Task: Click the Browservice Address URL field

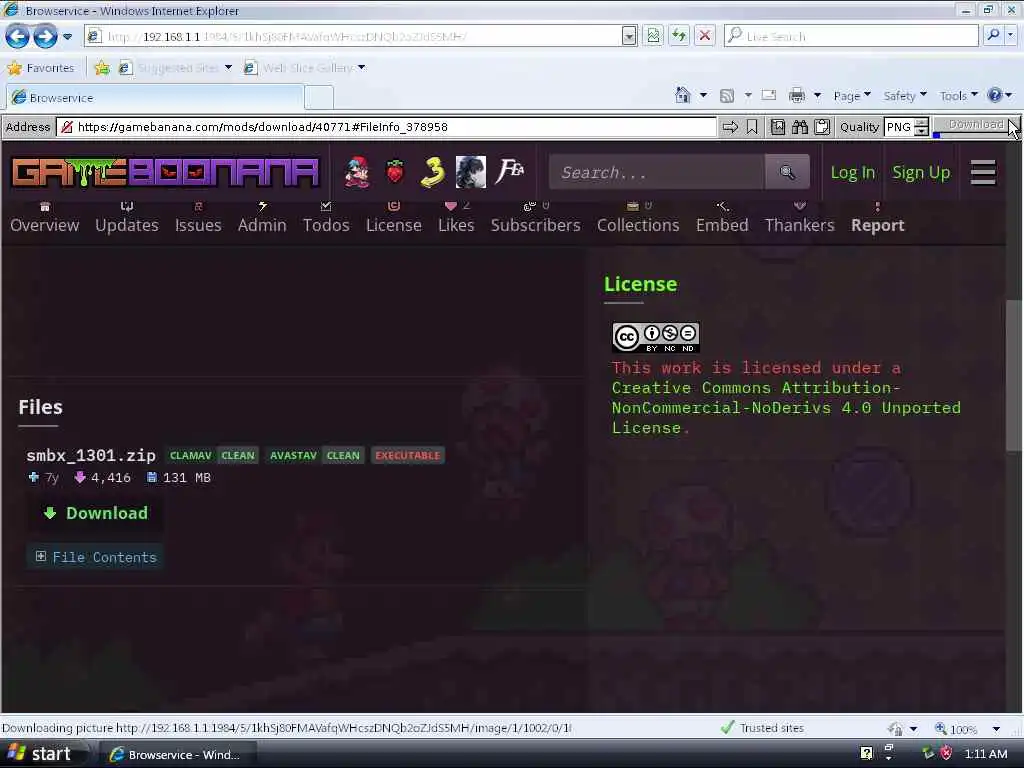Action: coord(387,127)
